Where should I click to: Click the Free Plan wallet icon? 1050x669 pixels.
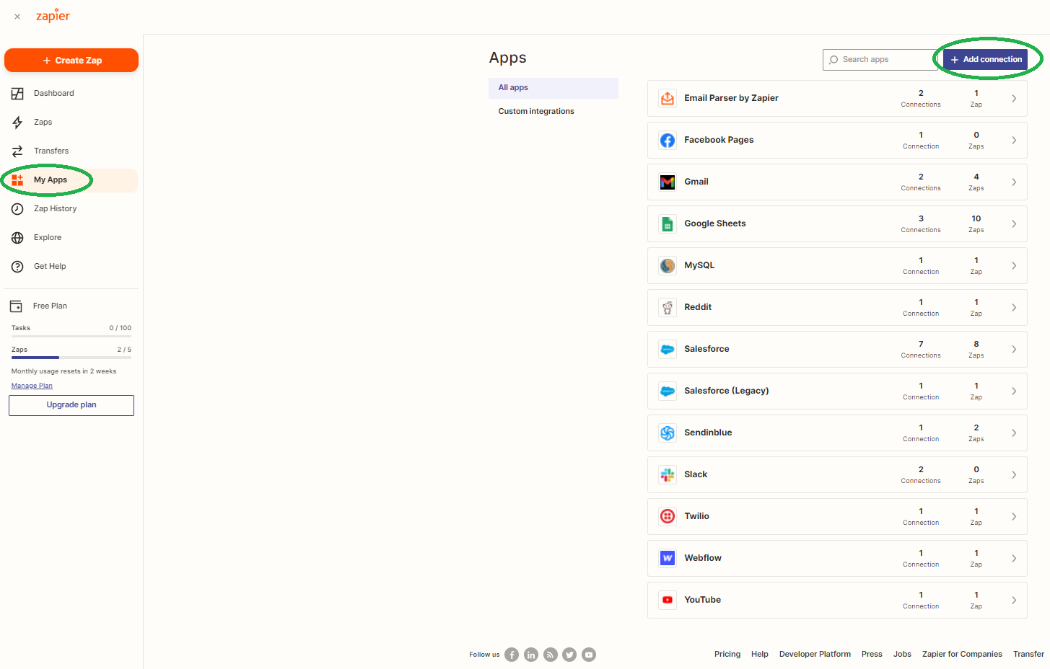pyautogui.click(x=16, y=306)
